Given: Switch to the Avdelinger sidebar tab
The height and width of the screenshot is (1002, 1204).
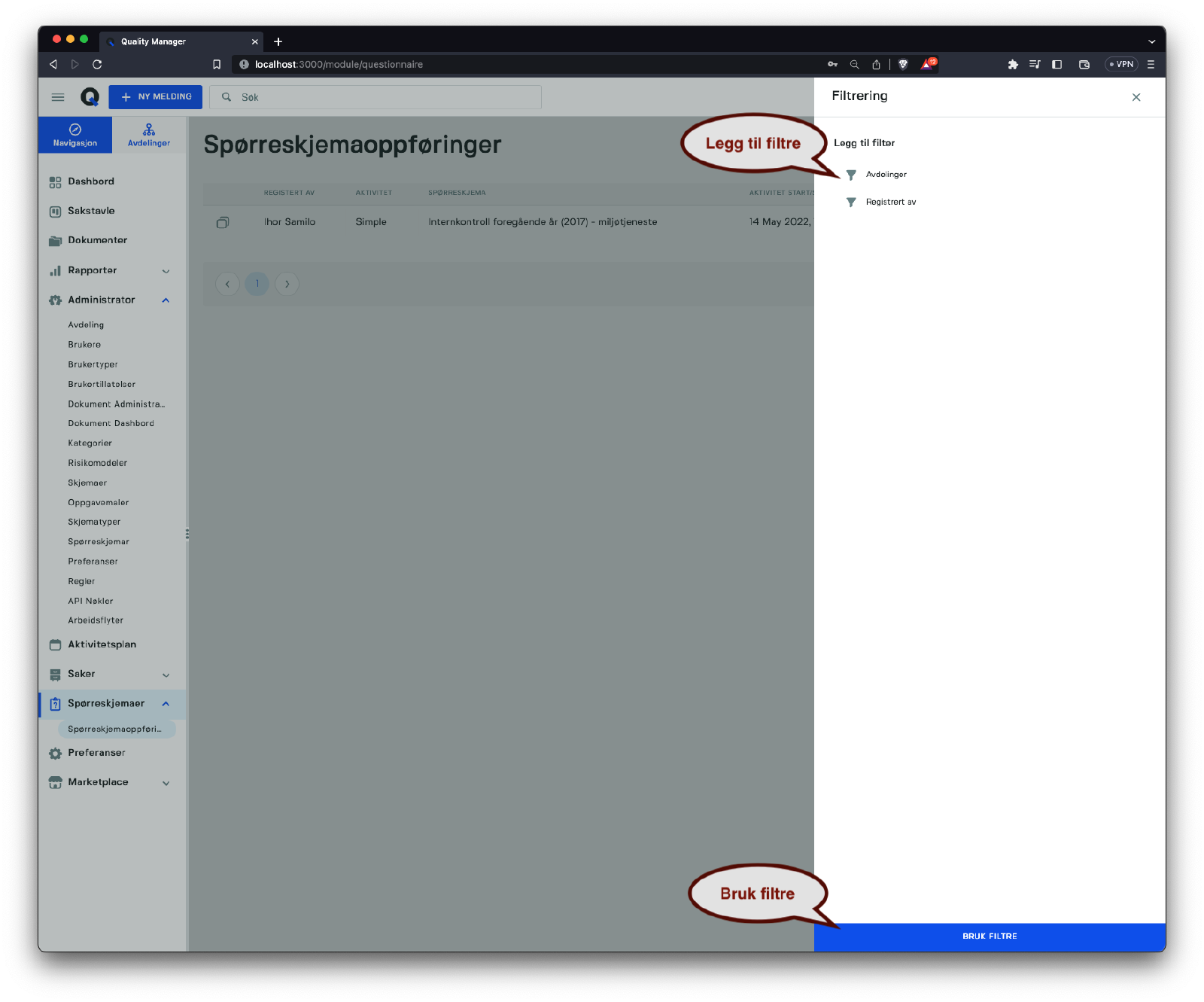Looking at the screenshot, I should (x=149, y=136).
